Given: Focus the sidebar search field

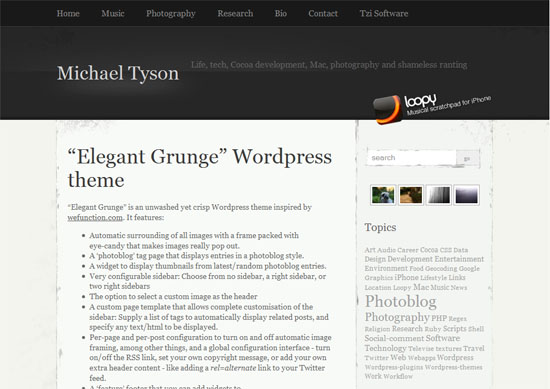Looking at the screenshot, I should click(411, 158).
